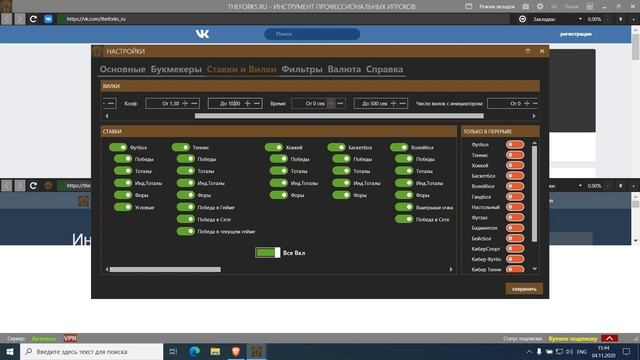Screen dimensions: 640x360
Task: Open Brave browser from taskbar
Action: 236,351
